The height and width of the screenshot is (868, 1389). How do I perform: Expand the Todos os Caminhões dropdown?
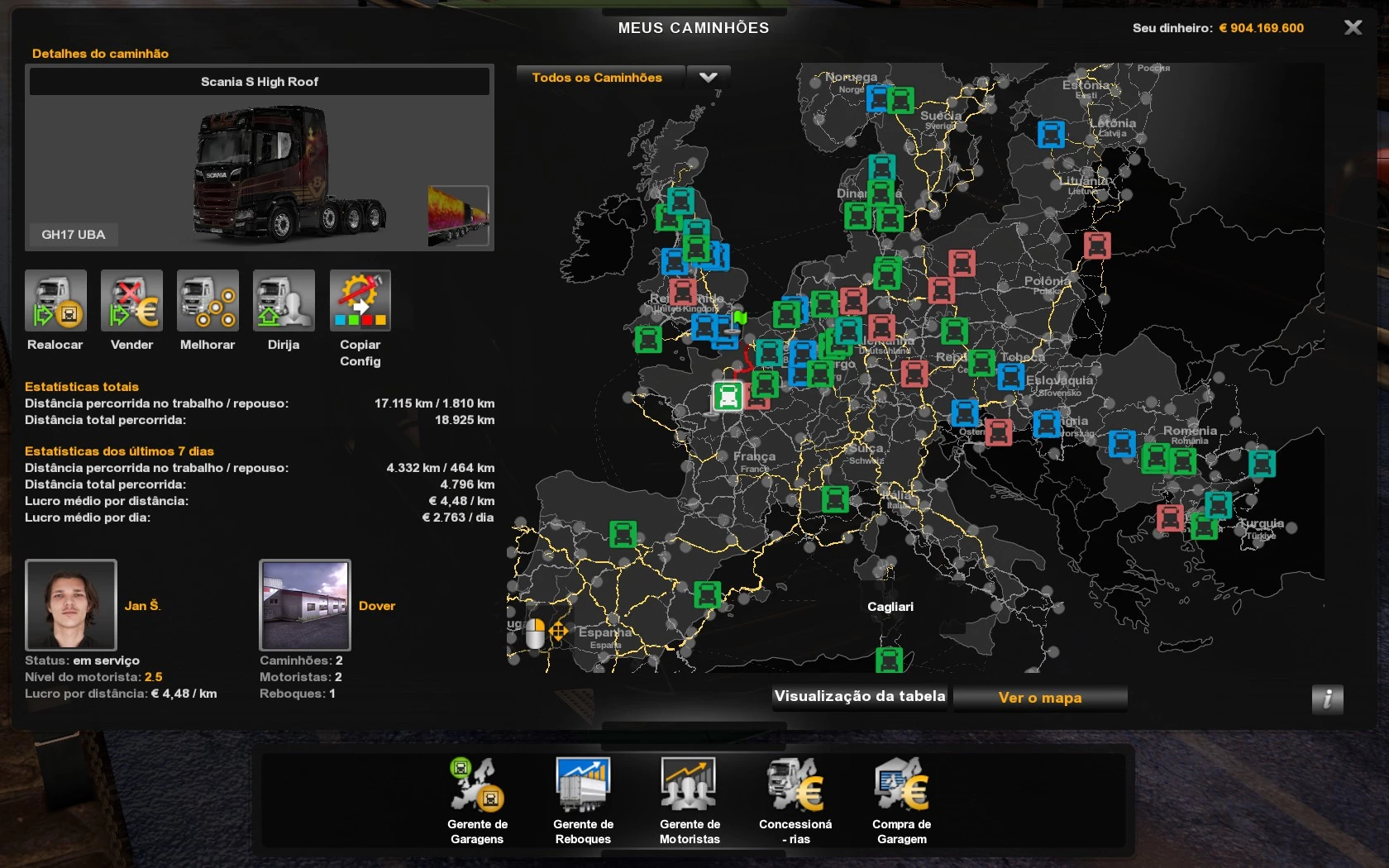pyautogui.click(x=597, y=78)
